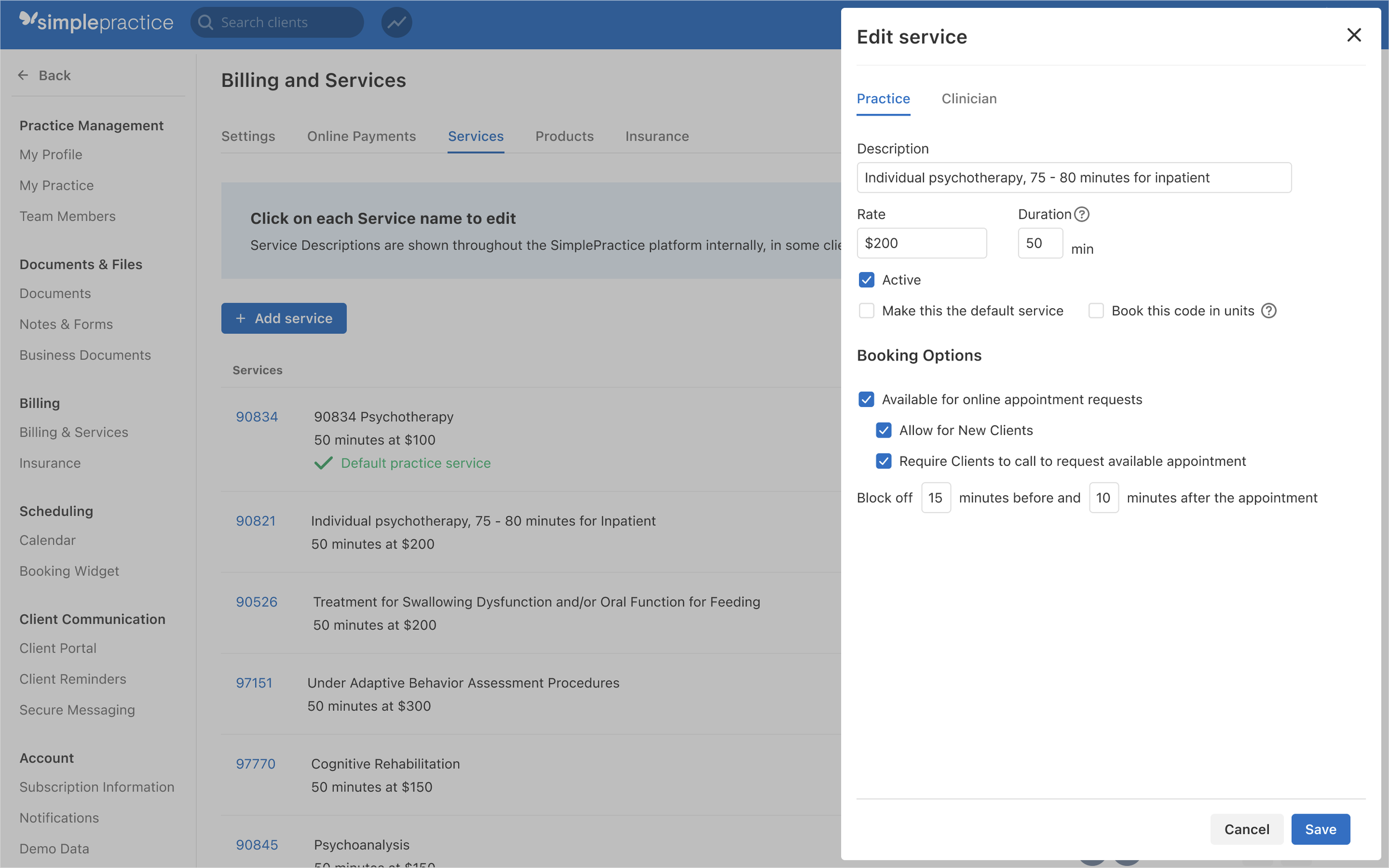Click the search magnifier icon
This screenshot has height=868, width=1389.
point(205,22)
